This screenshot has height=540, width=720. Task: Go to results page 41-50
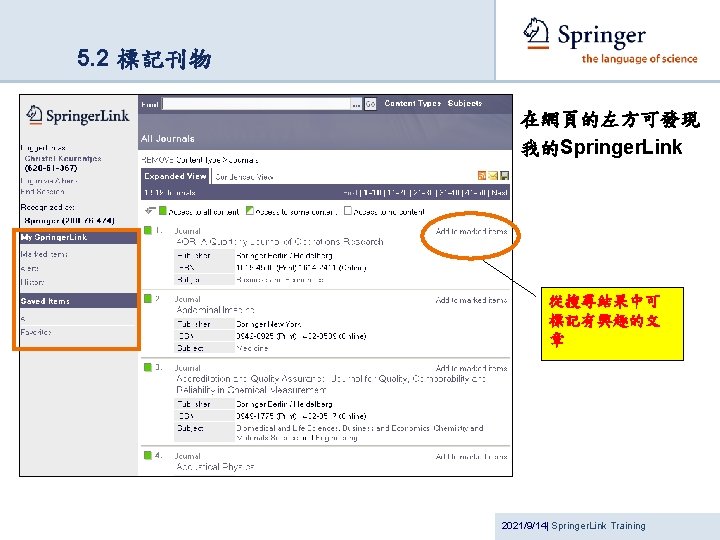(x=475, y=193)
